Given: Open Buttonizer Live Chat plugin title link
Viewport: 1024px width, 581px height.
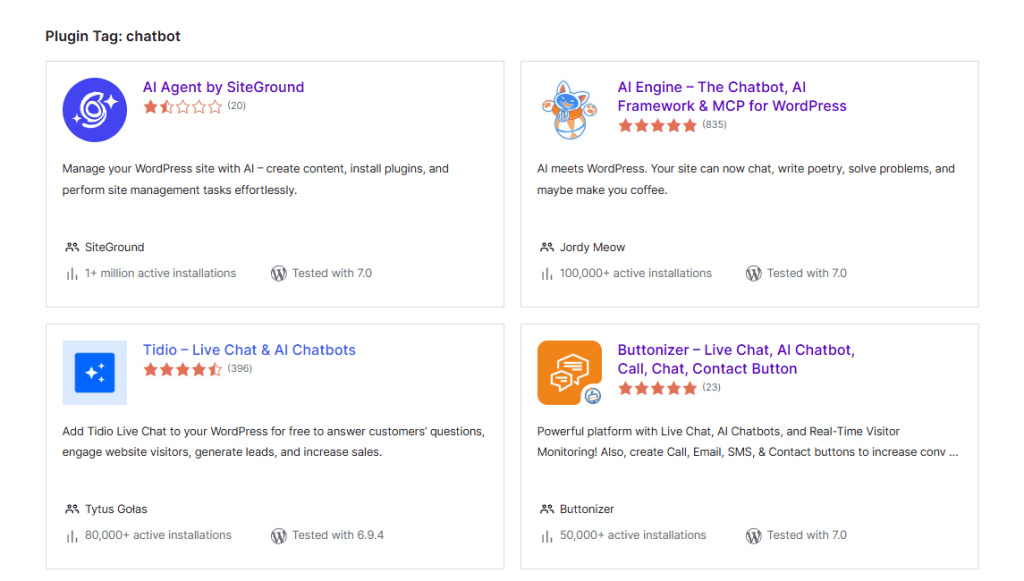Looking at the screenshot, I should tap(736, 359).
